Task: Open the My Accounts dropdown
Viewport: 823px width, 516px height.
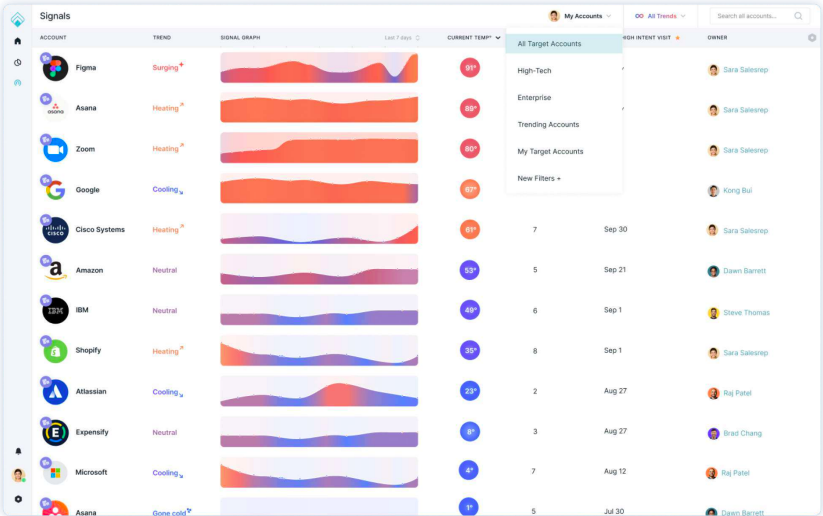Action: 579,16
